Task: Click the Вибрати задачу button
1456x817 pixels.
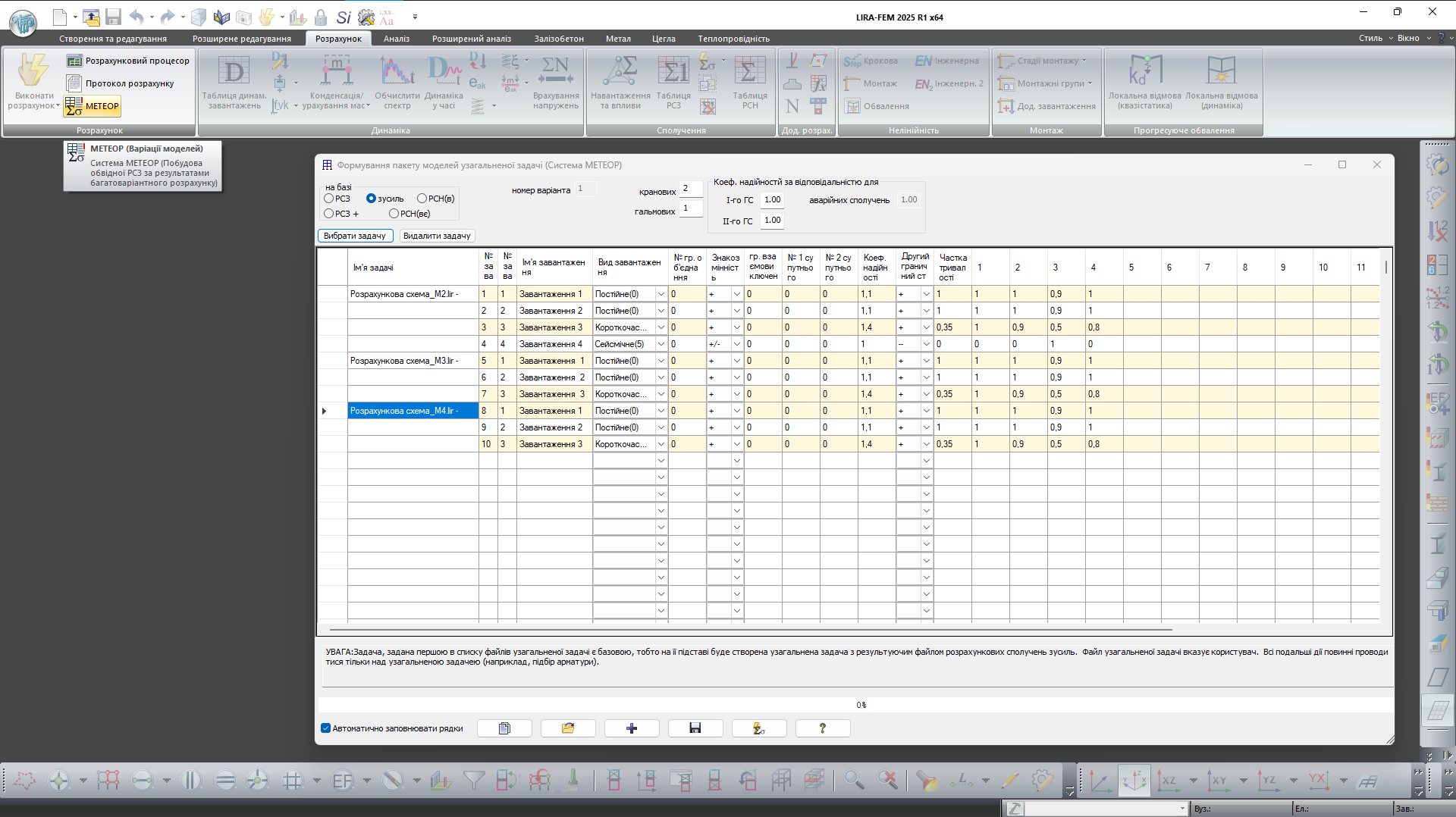Action: tap(355, 236)
